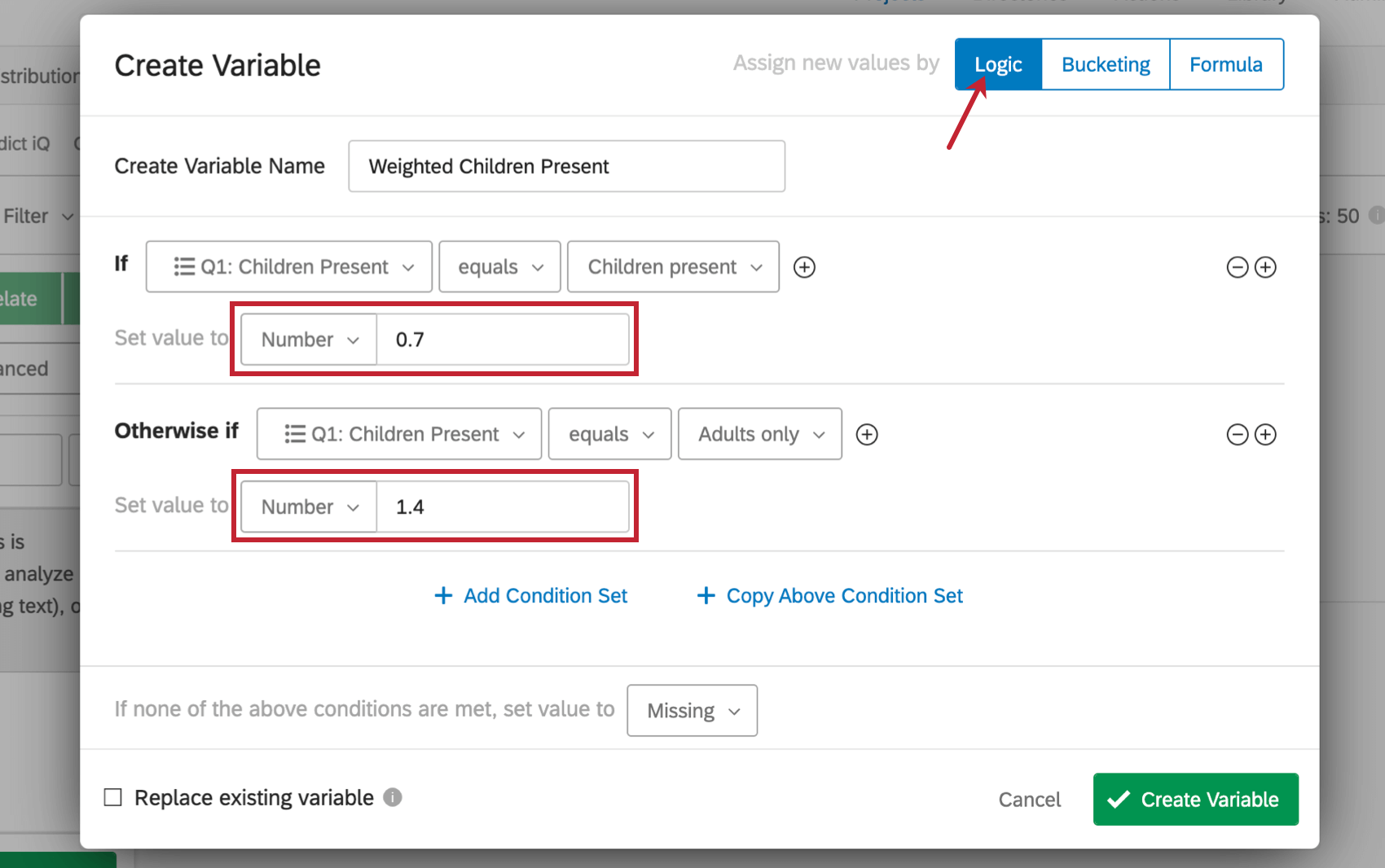Viewport: 1385px width, 868px height.
Task: Select the Logic tab
Action: click(x=997, y=64)
